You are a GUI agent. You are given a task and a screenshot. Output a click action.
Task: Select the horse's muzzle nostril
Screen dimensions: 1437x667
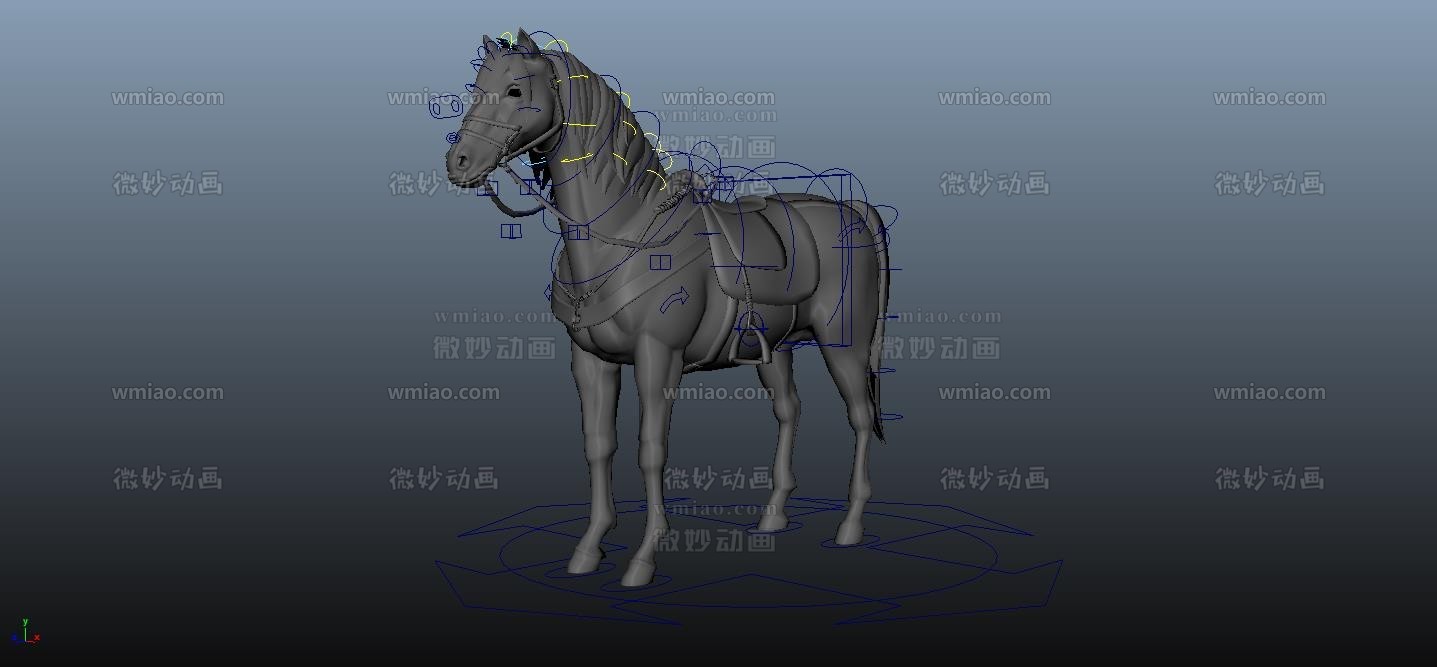(x=461, y=158)
